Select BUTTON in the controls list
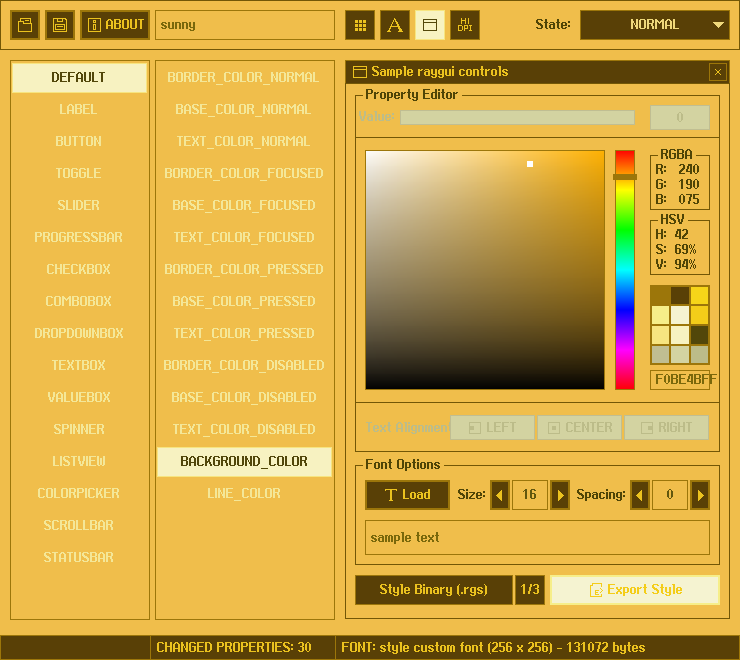 [x=79, y=141]
